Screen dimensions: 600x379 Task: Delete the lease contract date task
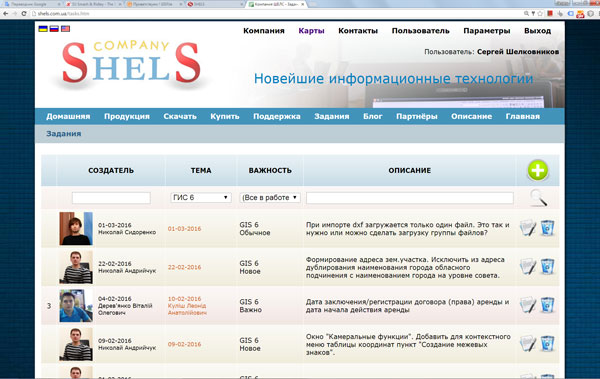548,305
